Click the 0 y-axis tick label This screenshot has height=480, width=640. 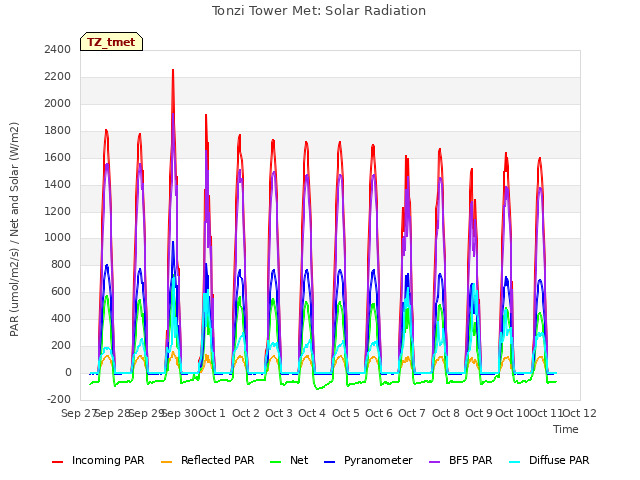click(x=68, y=372)
